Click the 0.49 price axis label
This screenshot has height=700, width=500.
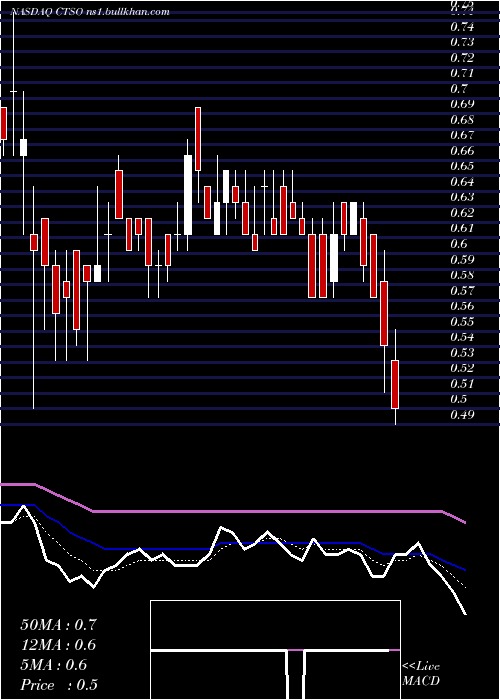(462, 415)
